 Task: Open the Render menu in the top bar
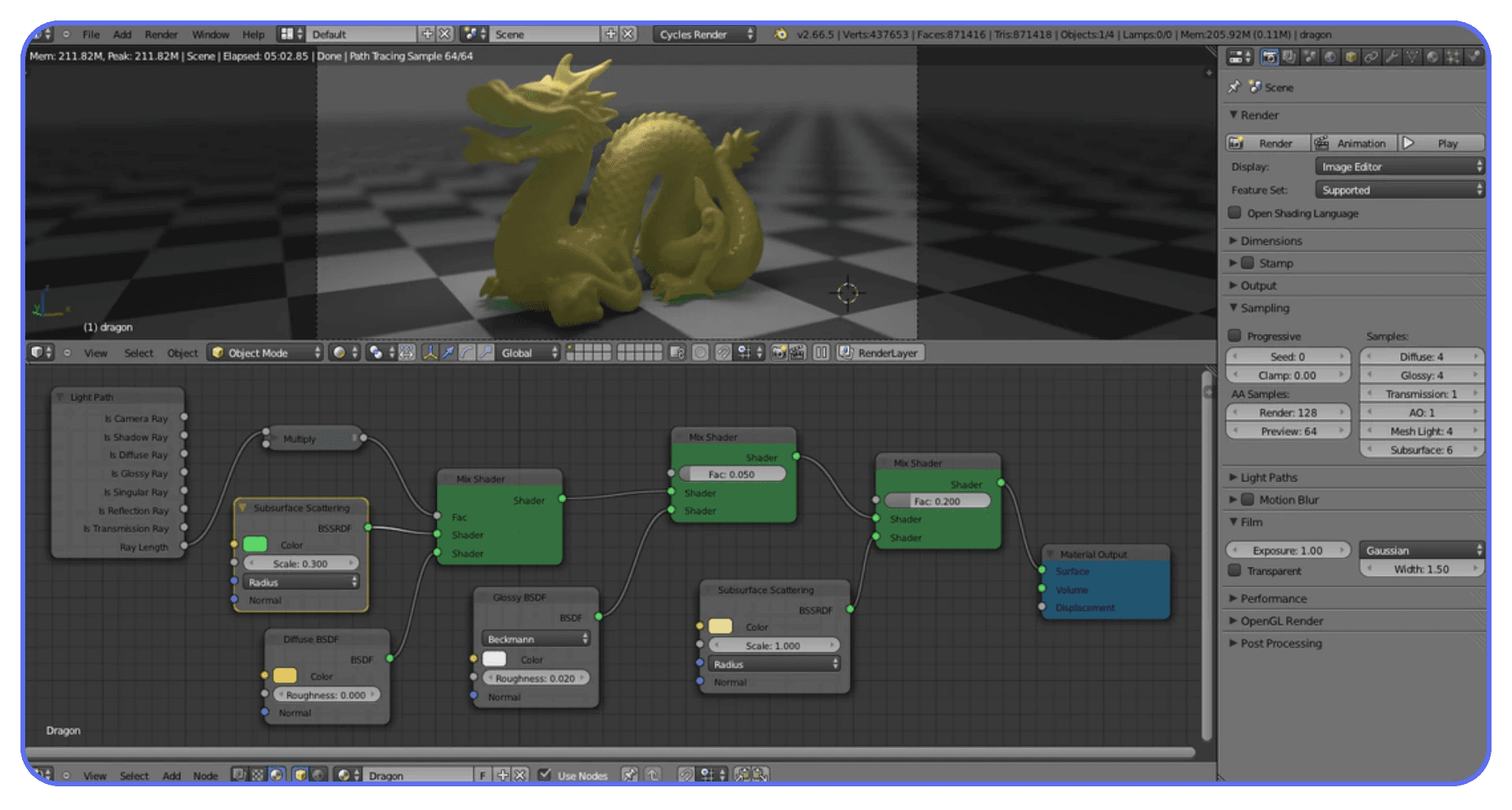[161, 35]
